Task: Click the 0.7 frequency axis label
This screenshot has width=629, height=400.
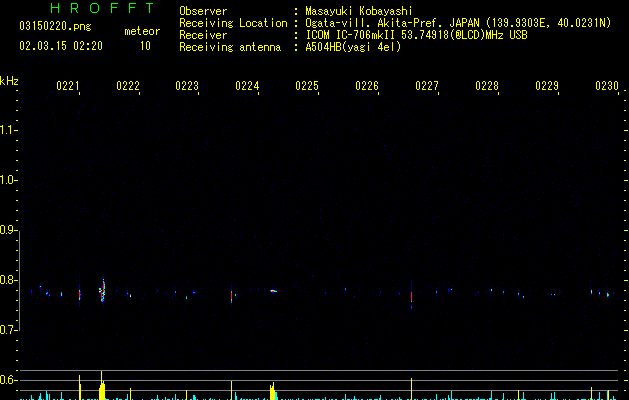Action: [x=8, y=330]
